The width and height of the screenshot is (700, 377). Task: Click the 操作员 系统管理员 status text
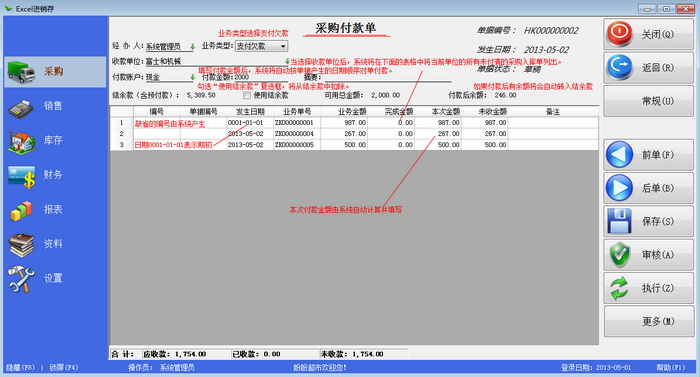click(161, 368)
